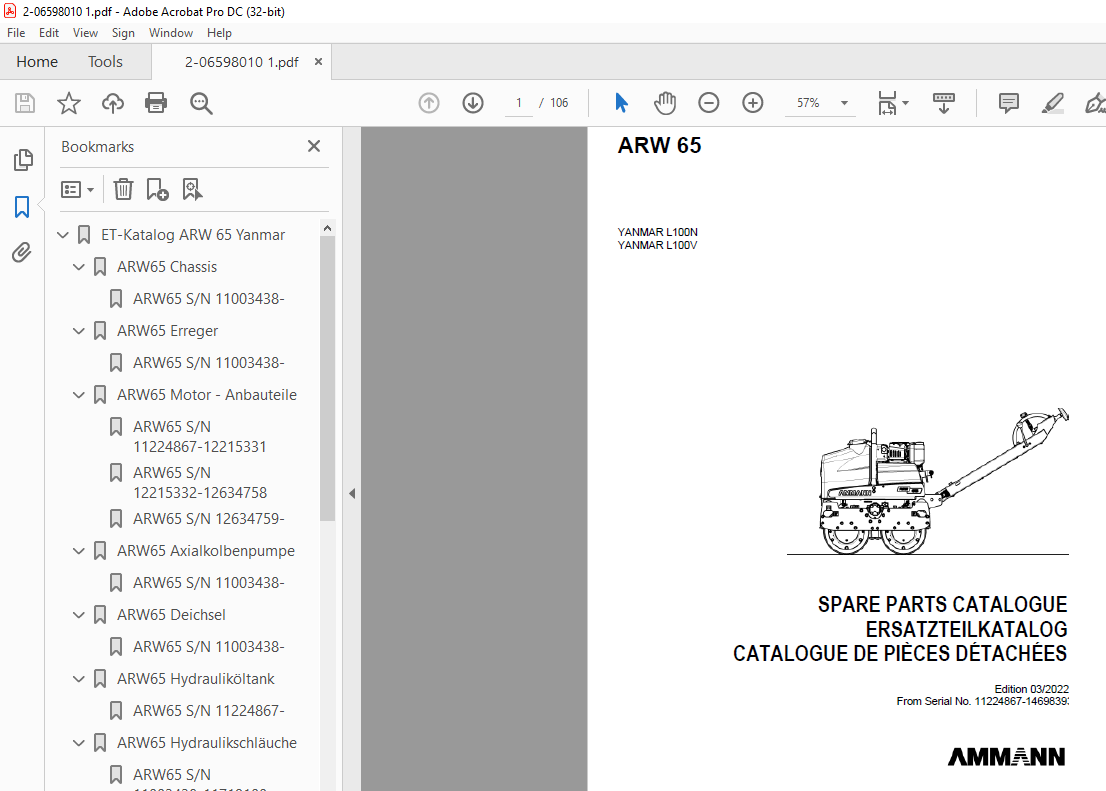This screenshot has width=1106, height=791.
Task: Select the ET-Katalog ARW 65 Yanmar bookmark
Action: tap(193, 235)
